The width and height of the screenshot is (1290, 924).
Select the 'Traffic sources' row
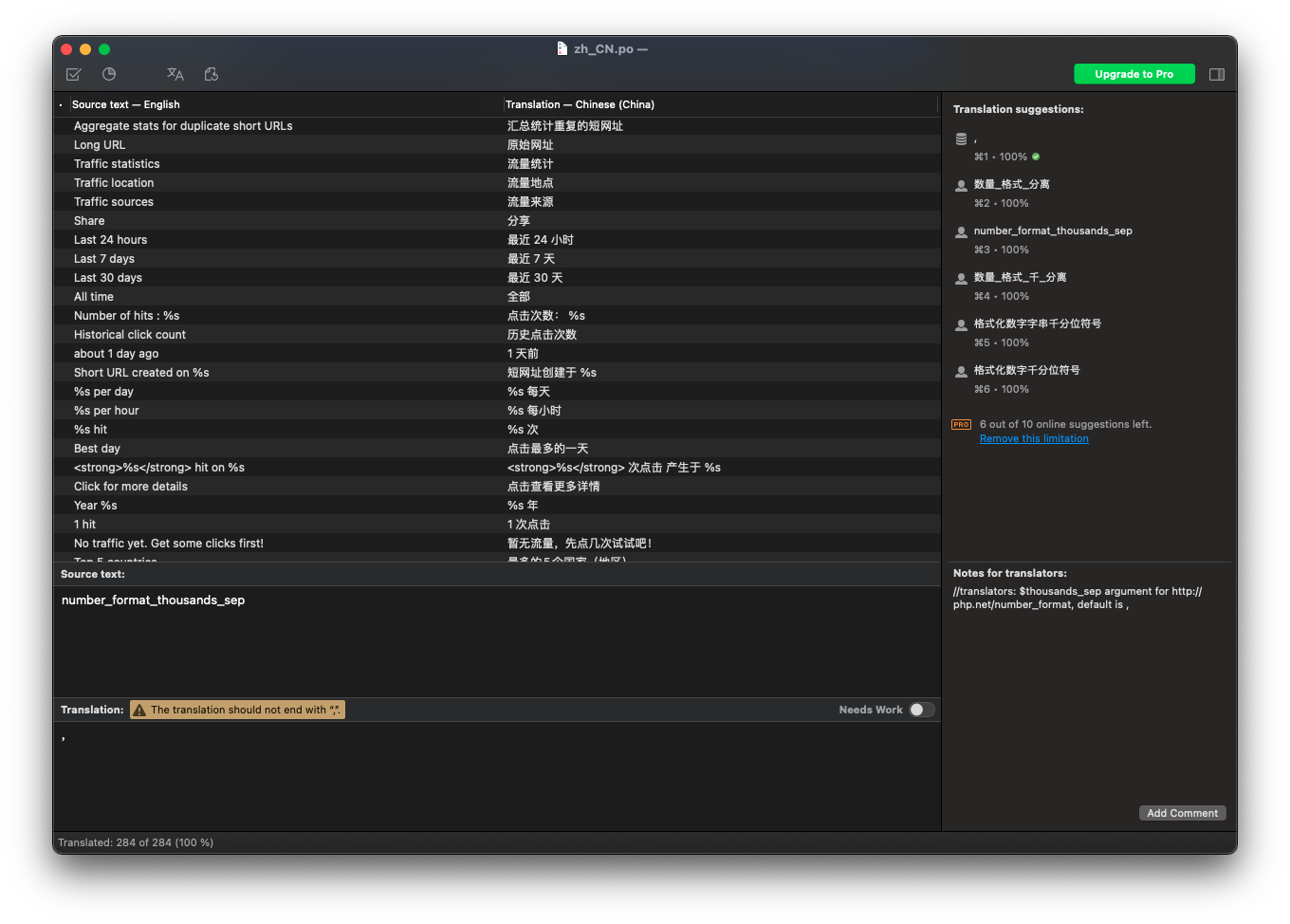point(497,201)
